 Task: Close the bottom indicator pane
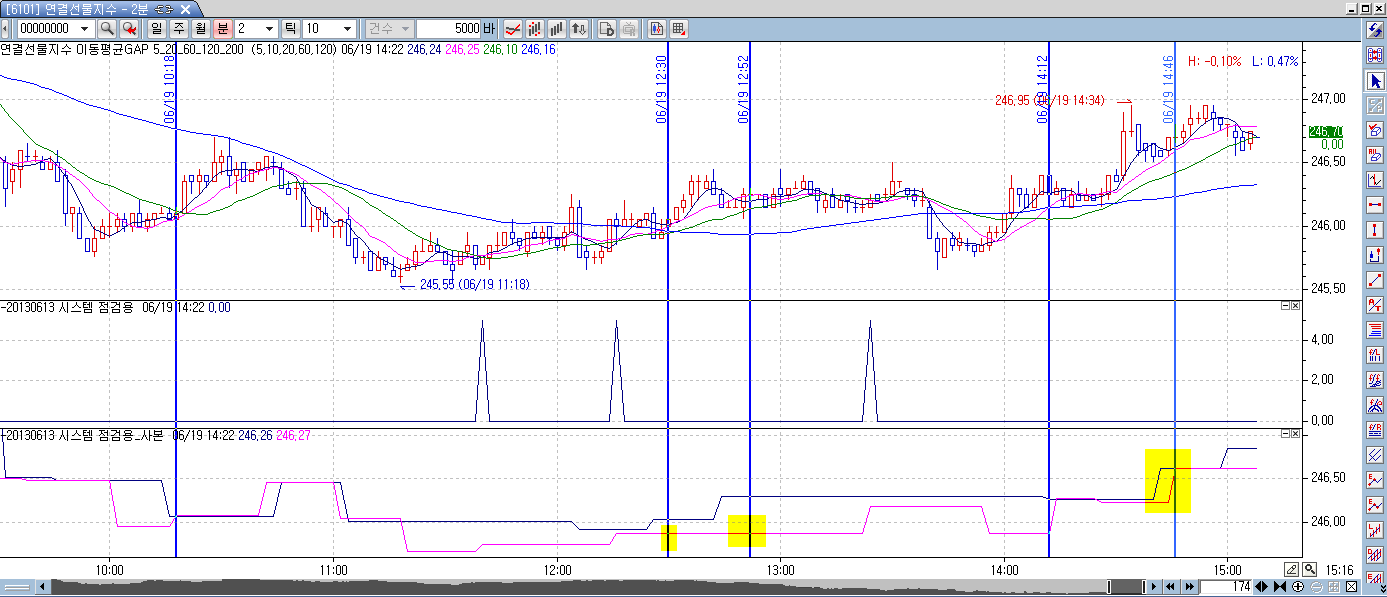tap(1296, 434)
